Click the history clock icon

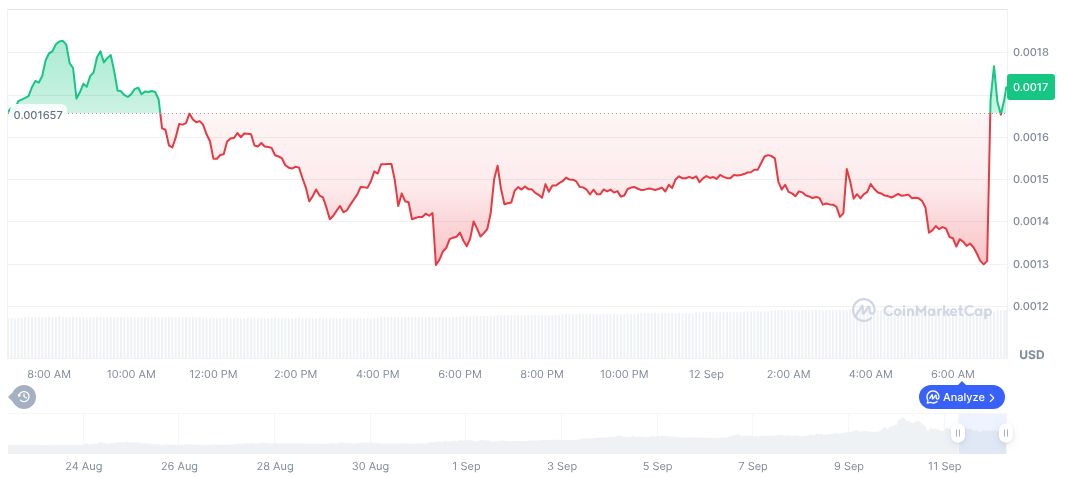tap(24, 397)
